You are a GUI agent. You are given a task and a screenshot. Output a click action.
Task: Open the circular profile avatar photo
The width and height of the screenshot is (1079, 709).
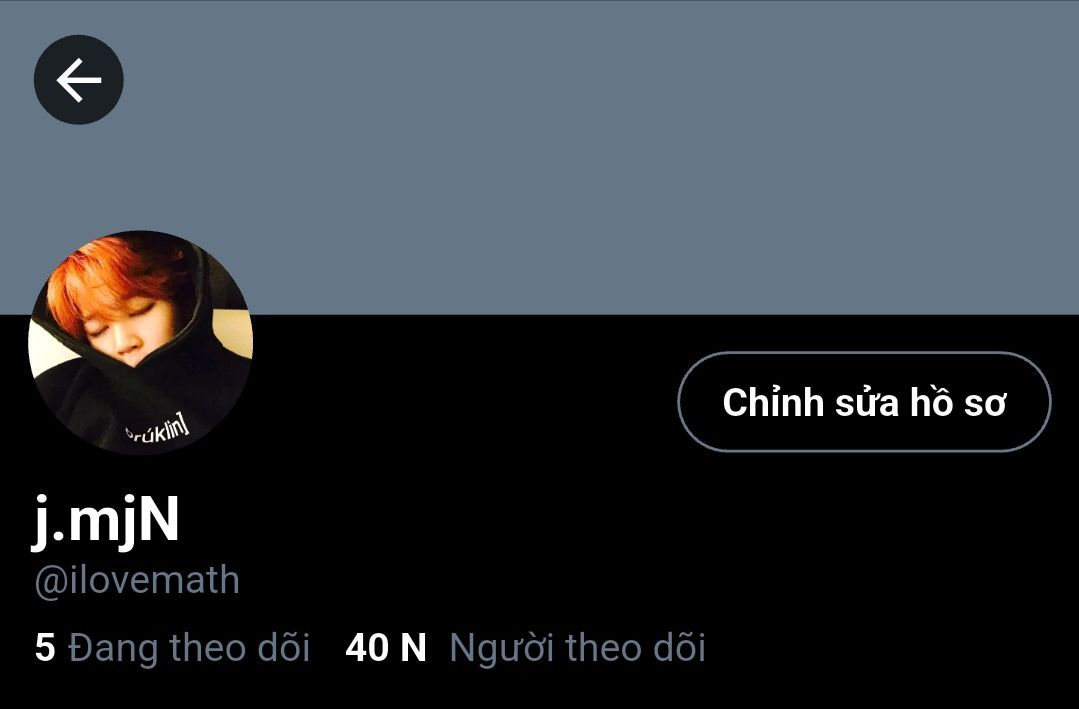coord(140,342)
